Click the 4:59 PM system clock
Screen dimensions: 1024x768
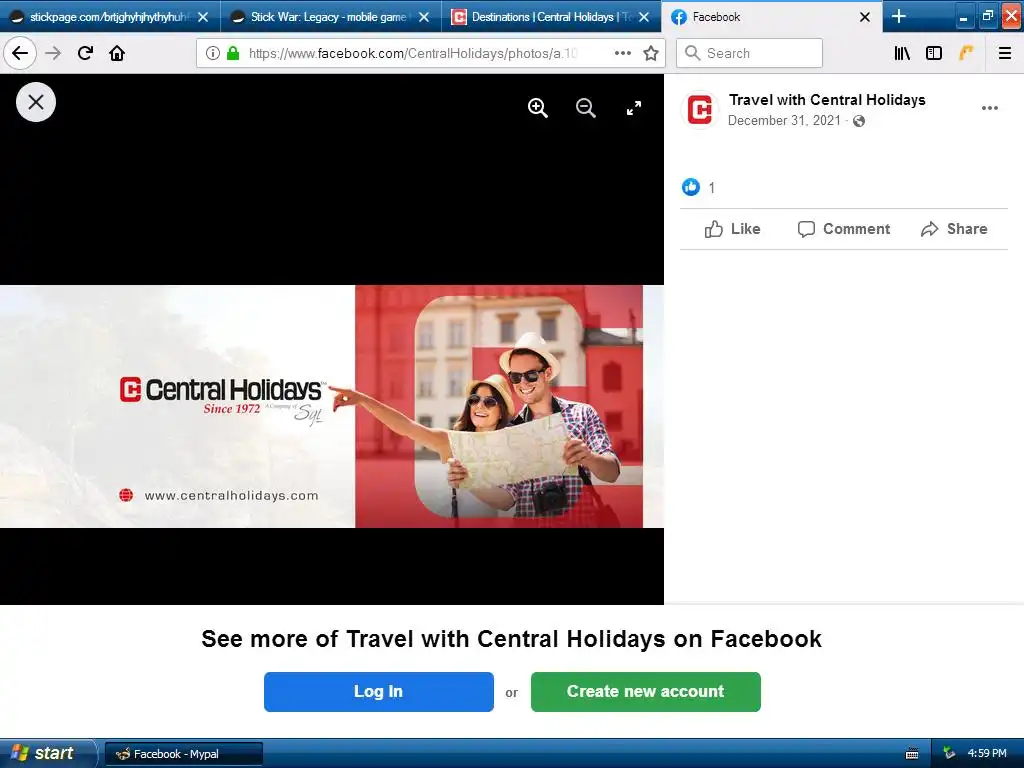(x=987, y=754)
